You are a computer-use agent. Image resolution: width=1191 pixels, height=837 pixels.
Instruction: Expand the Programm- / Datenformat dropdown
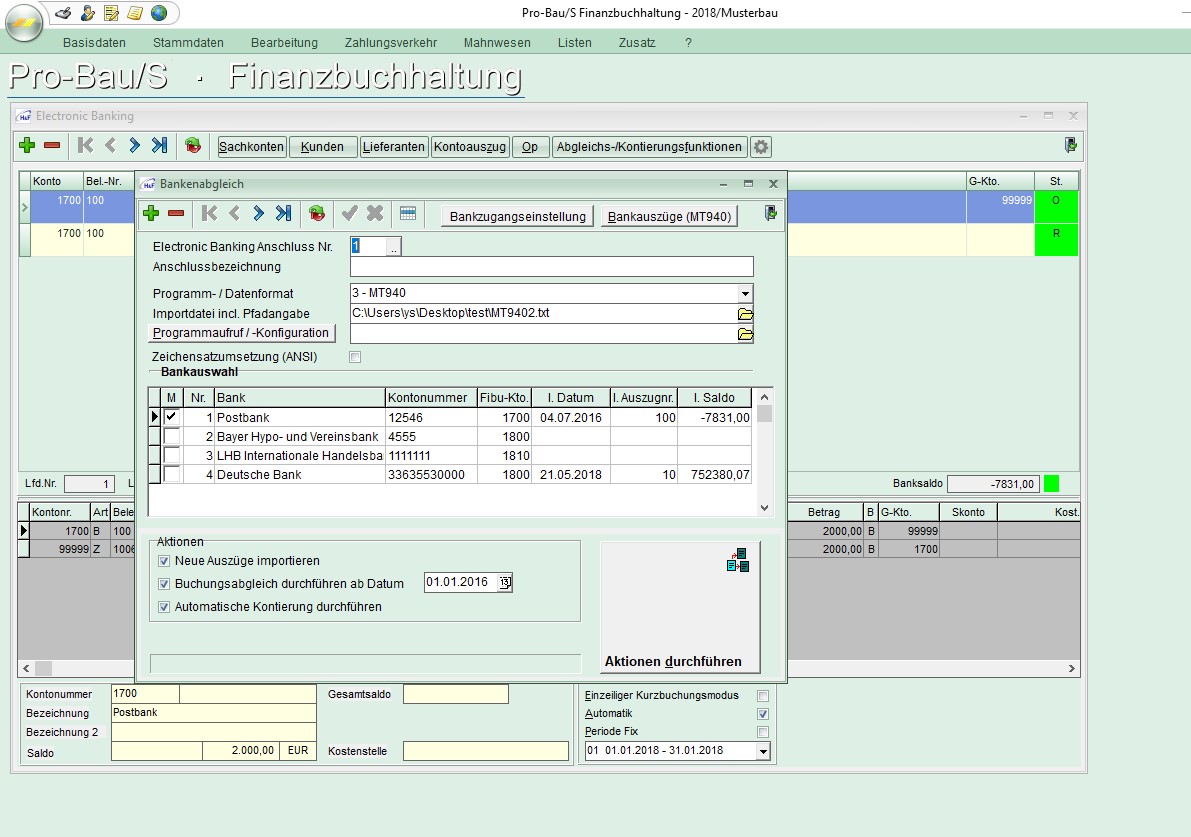(x=745, y=294)
